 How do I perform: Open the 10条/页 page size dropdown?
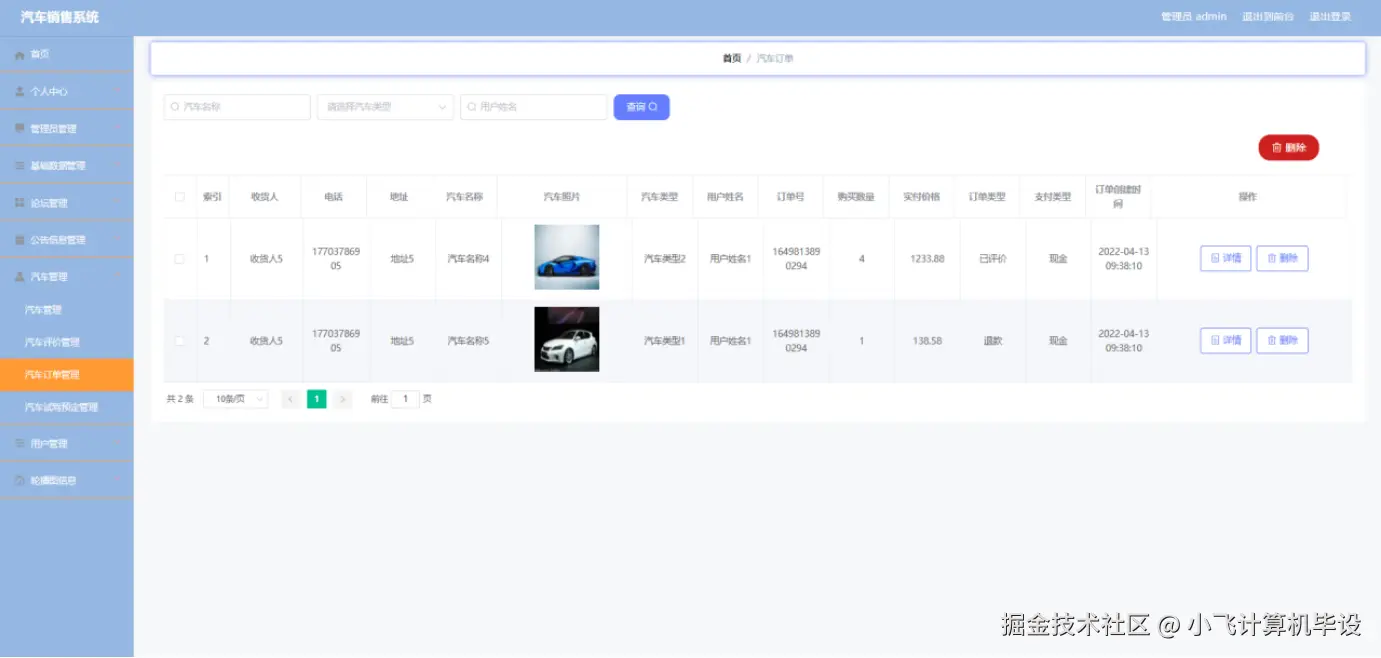[x=235, y=399]
